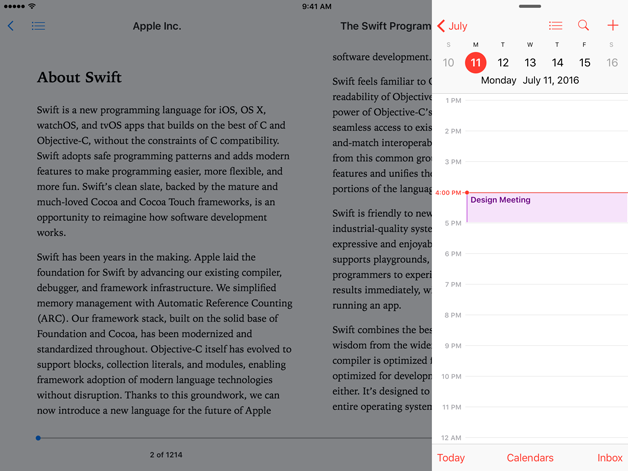
Task: Tap the back arrow in iBooks
Action: click(x=11, y=26)
